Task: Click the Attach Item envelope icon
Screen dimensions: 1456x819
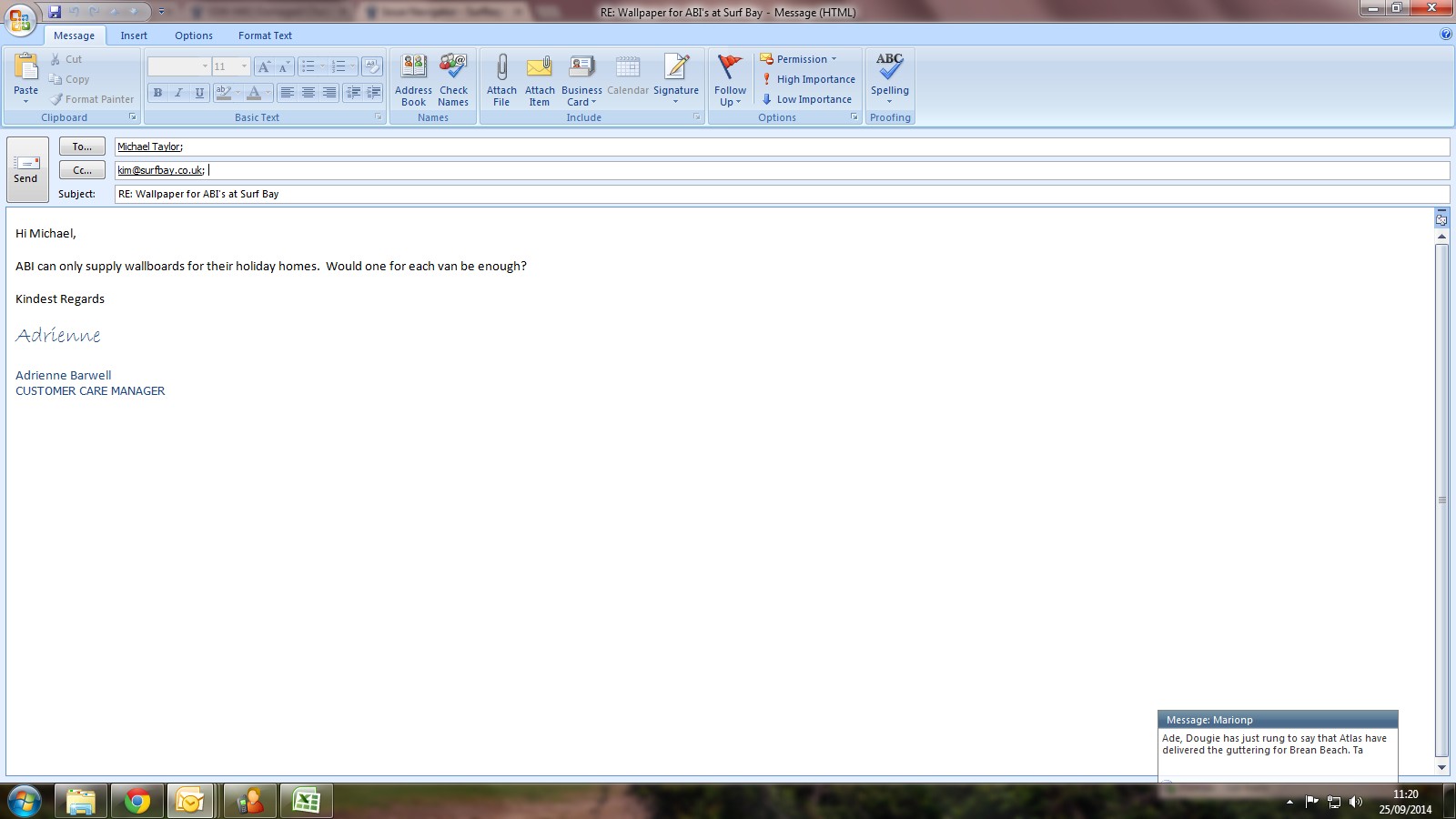Action: 540,68
